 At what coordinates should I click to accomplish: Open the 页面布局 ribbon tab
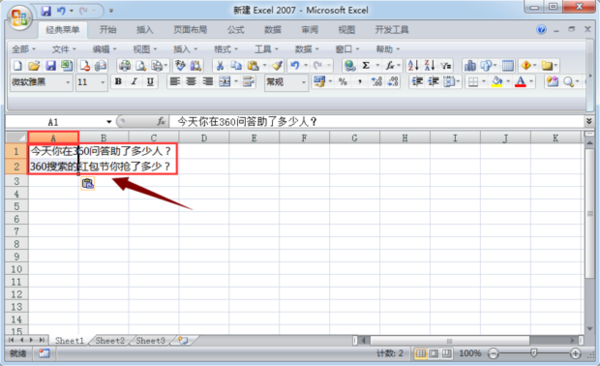click(x=190, y=29)
